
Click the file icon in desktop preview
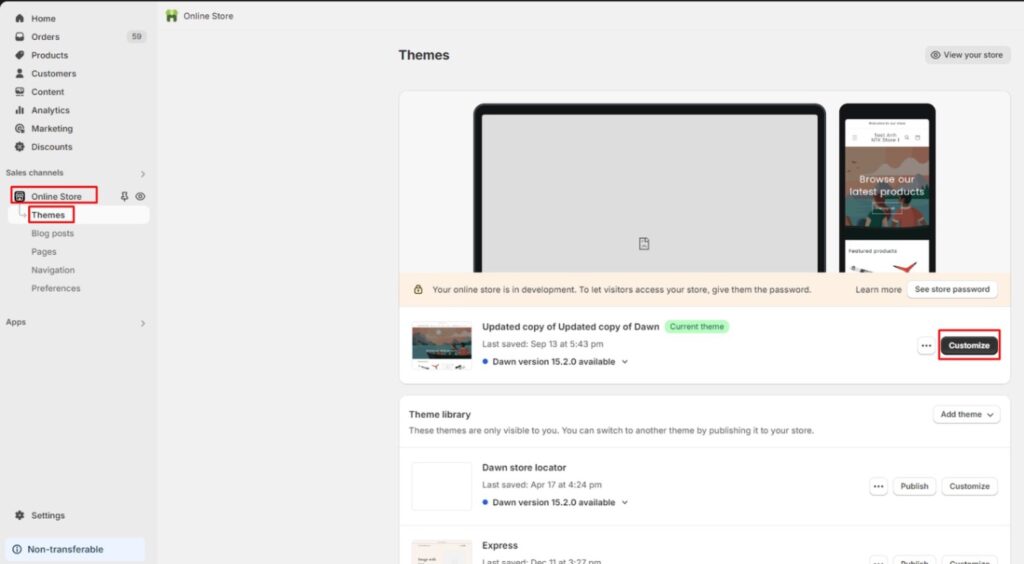(x=644, y=243)
